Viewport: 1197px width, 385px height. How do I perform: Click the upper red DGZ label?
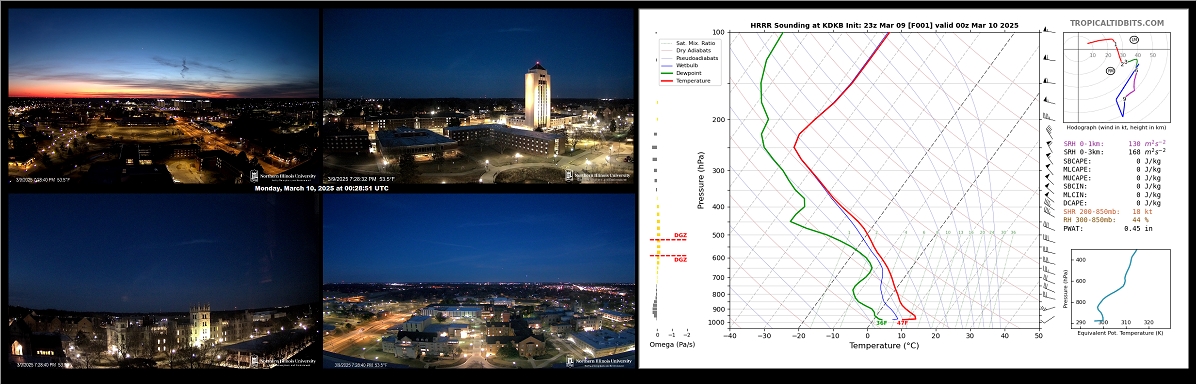(x=680, y=235)
